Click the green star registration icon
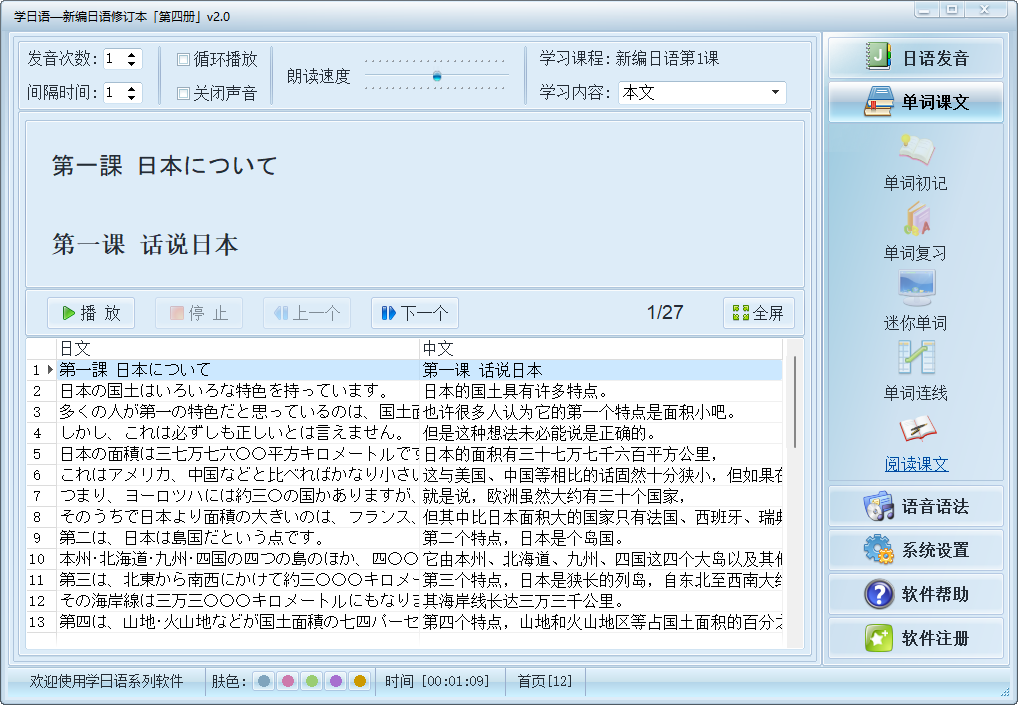Viewport: 1018px width, 705px height. 878,638
